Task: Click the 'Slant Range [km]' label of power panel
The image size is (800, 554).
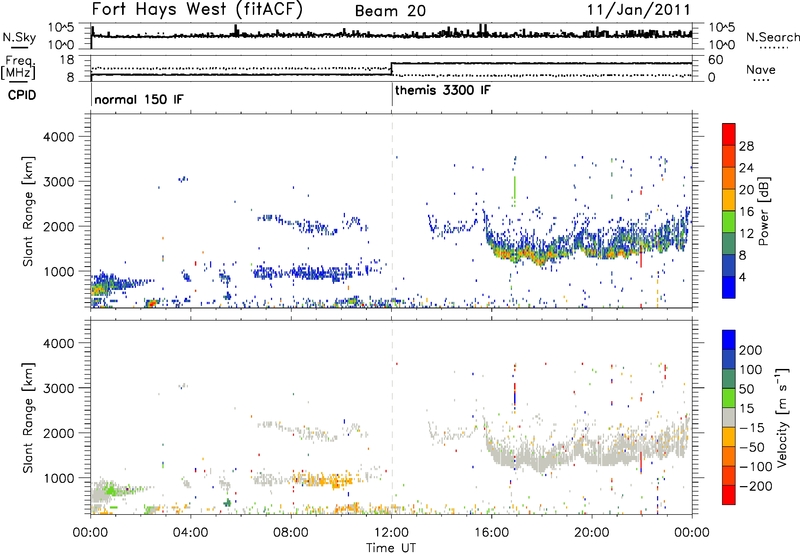Action: click(x=28, y=211)
